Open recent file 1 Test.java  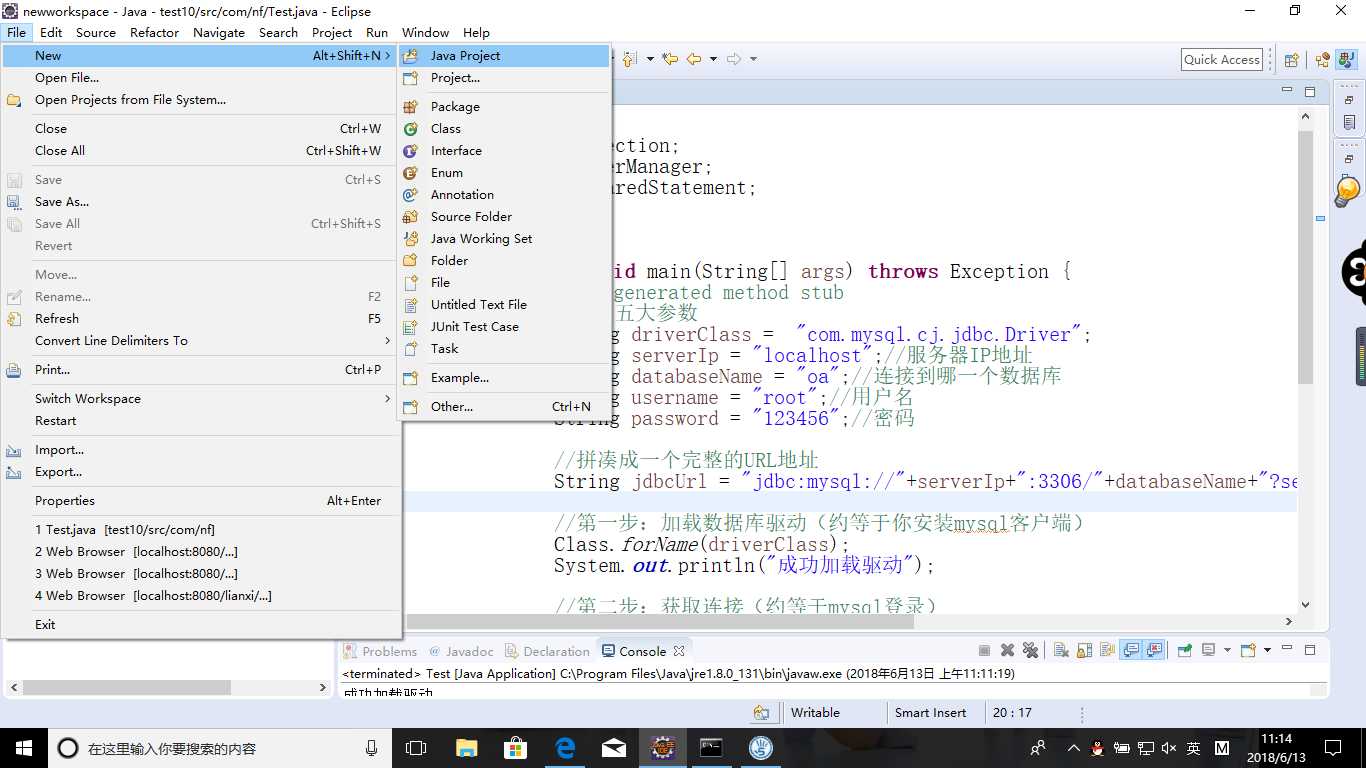[125, 530]
